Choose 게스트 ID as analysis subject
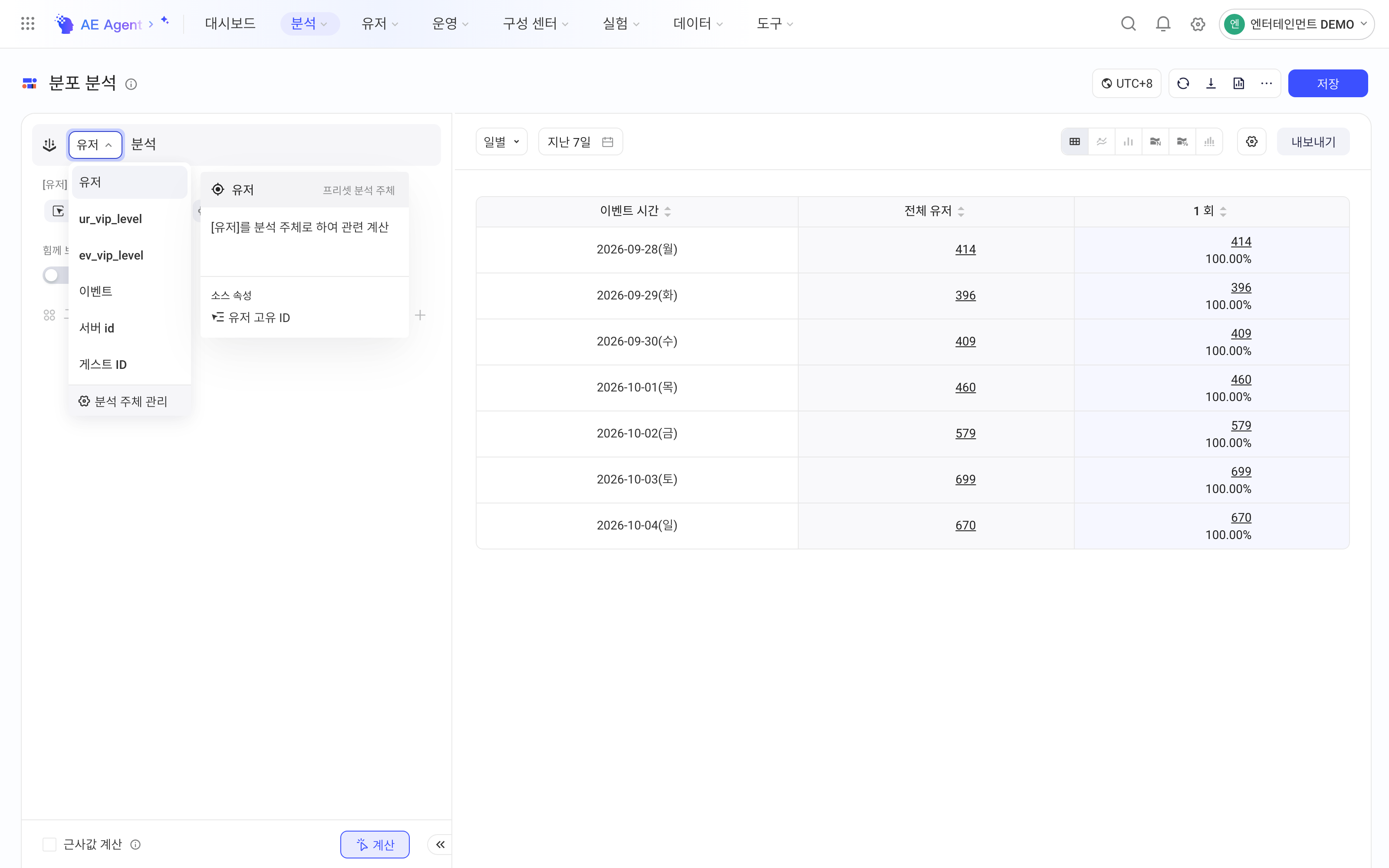 [x=130, y=365]
